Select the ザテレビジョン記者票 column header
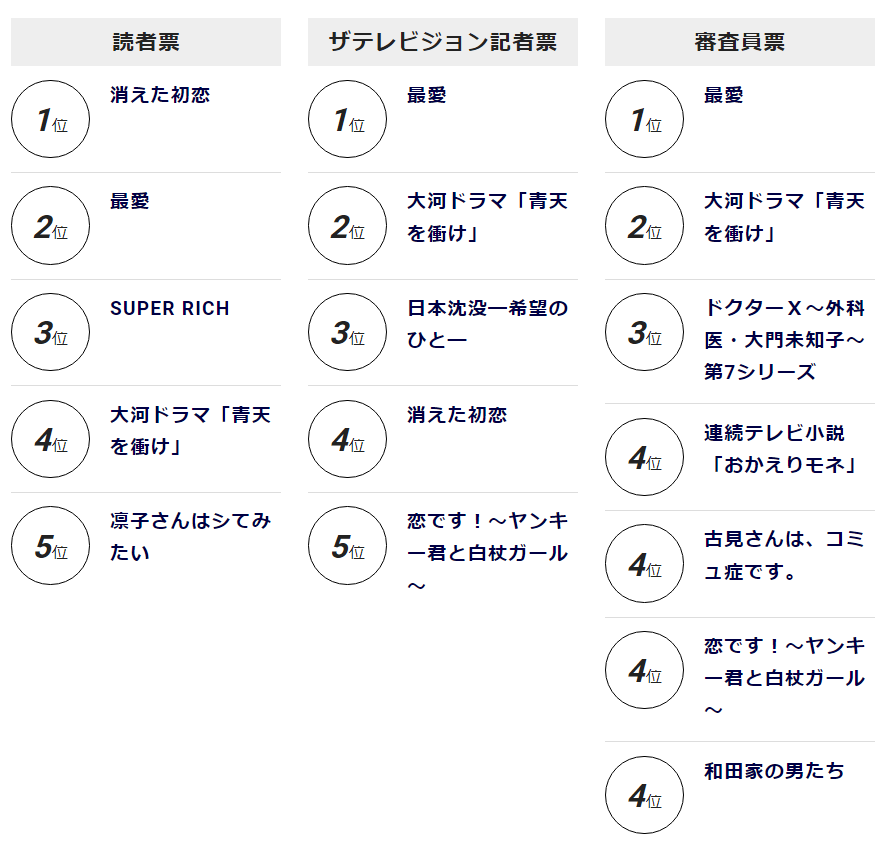Viewport: 890px width, 852px height. coord(443,42)
